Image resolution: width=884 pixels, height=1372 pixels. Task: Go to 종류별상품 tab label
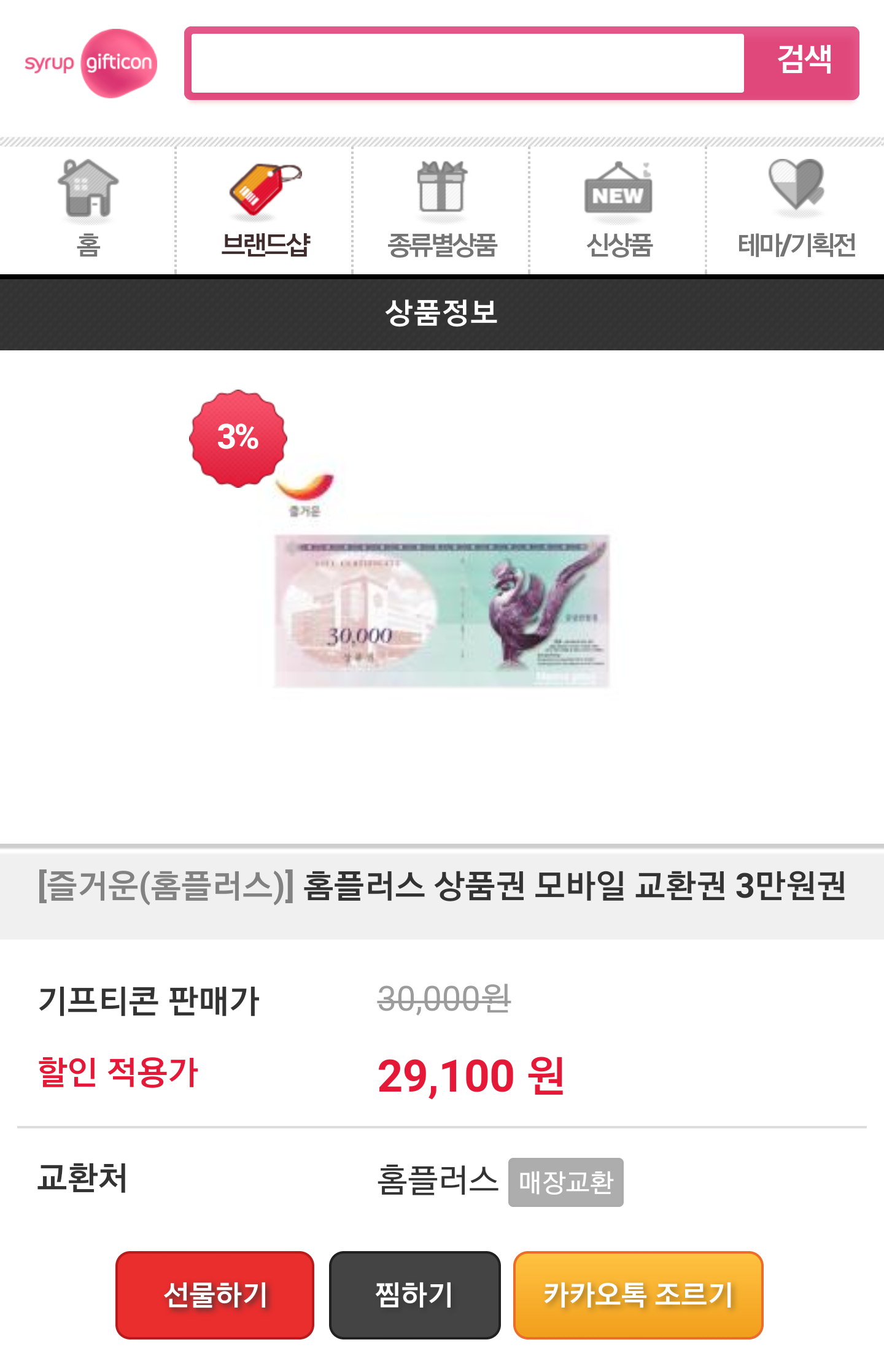click(442, 245)
